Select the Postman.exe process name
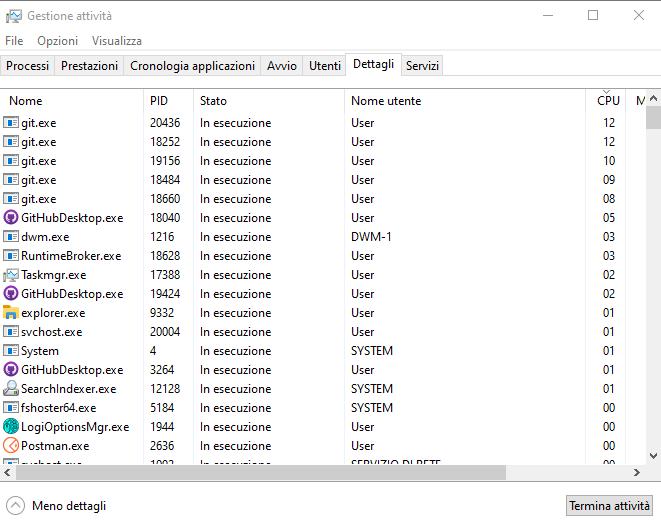661x529 pixels. [55, 446]
